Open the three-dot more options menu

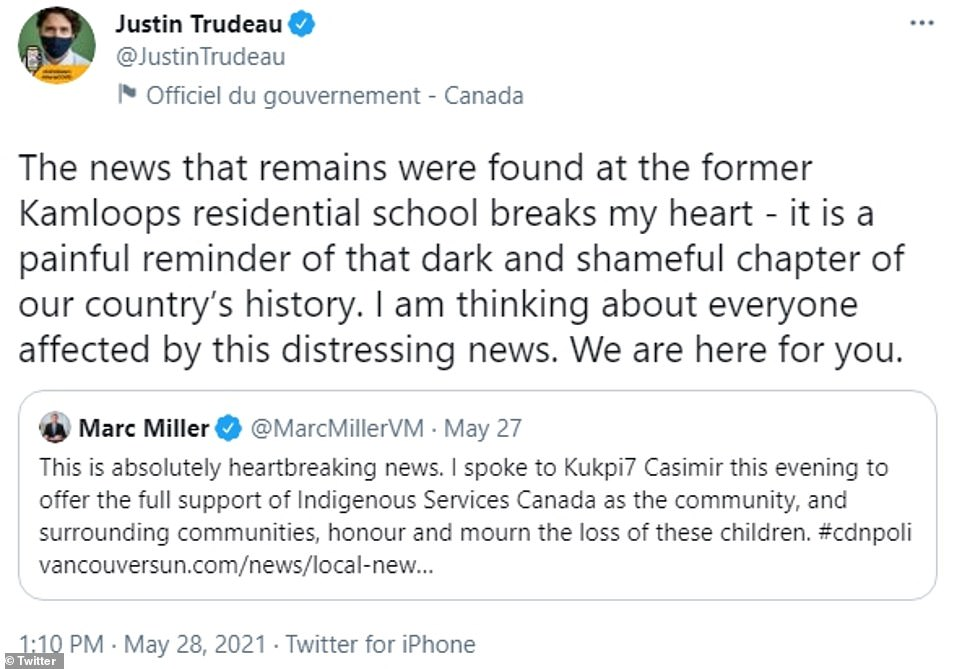[920, 23]
